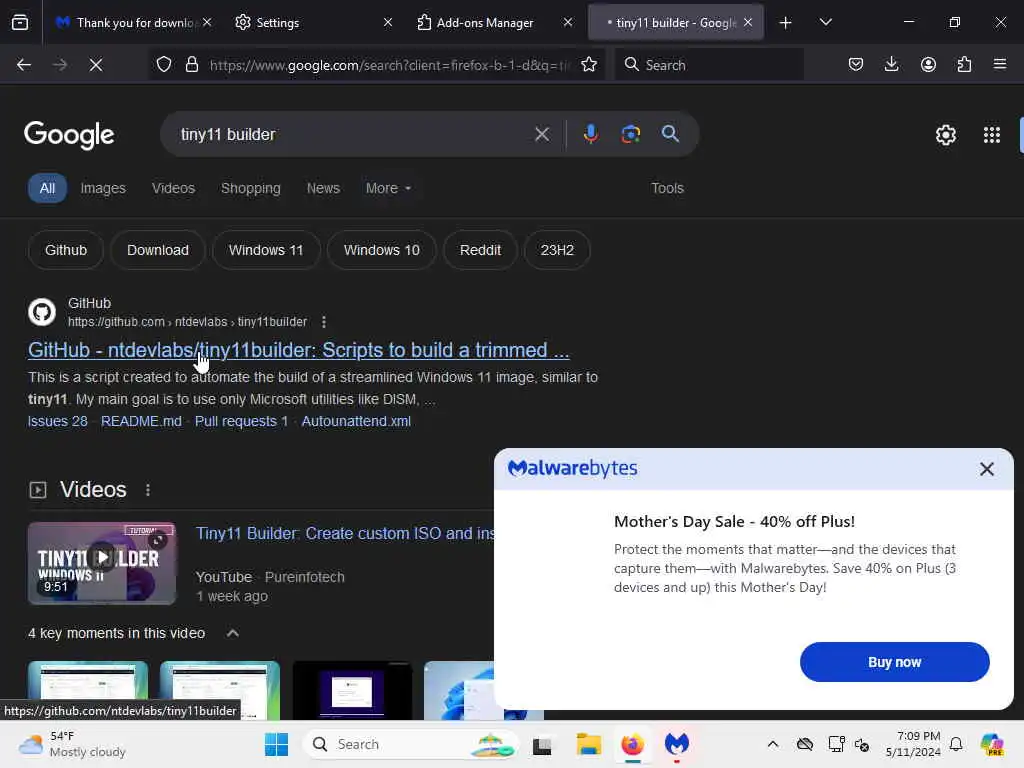1024x768 pixels.
Task: Filter results by Reddit chip
Action: 480,250
